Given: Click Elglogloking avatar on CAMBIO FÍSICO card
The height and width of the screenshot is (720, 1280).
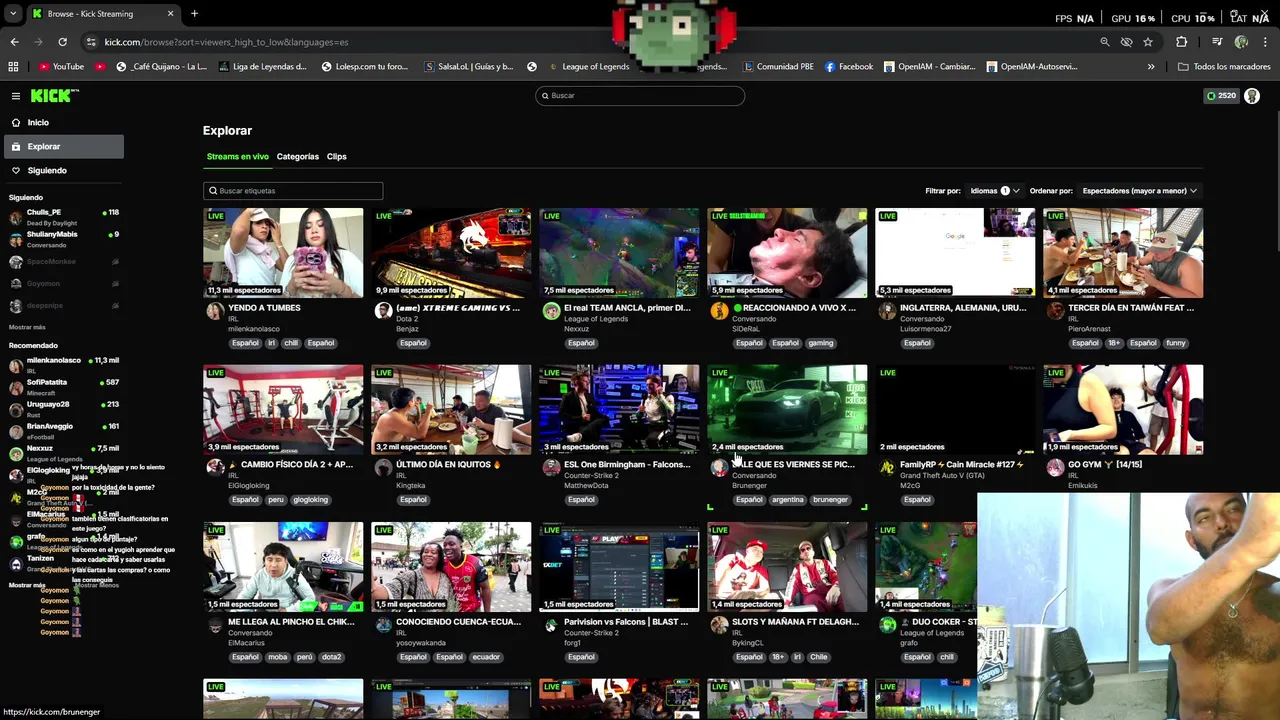Looking at the screenshot, I should (215, 468).
